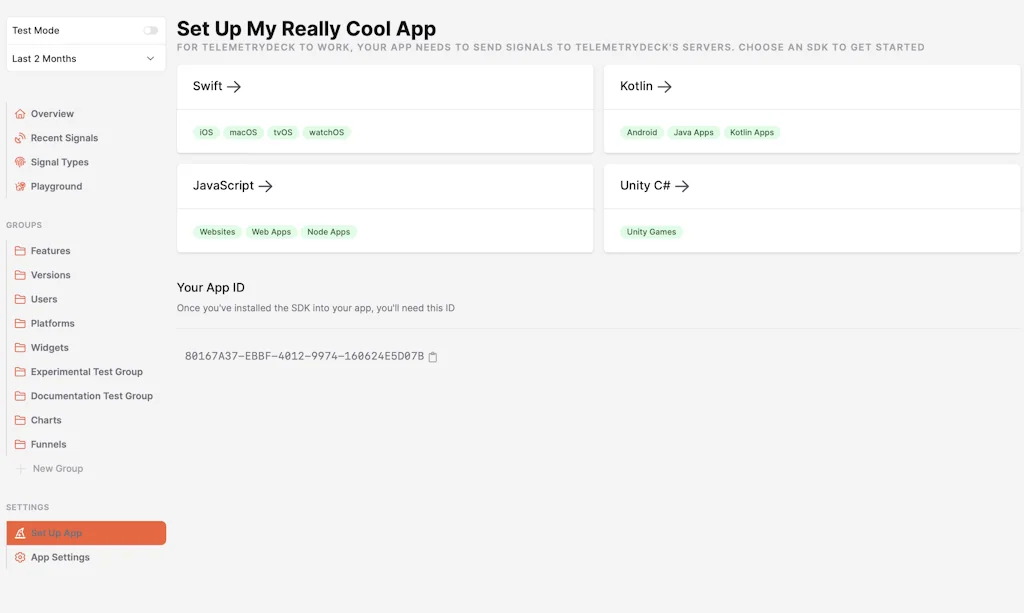Viewport: 1024px width, 613px height.
Task: Click the Your App ID heading
Action: (211, 288)
